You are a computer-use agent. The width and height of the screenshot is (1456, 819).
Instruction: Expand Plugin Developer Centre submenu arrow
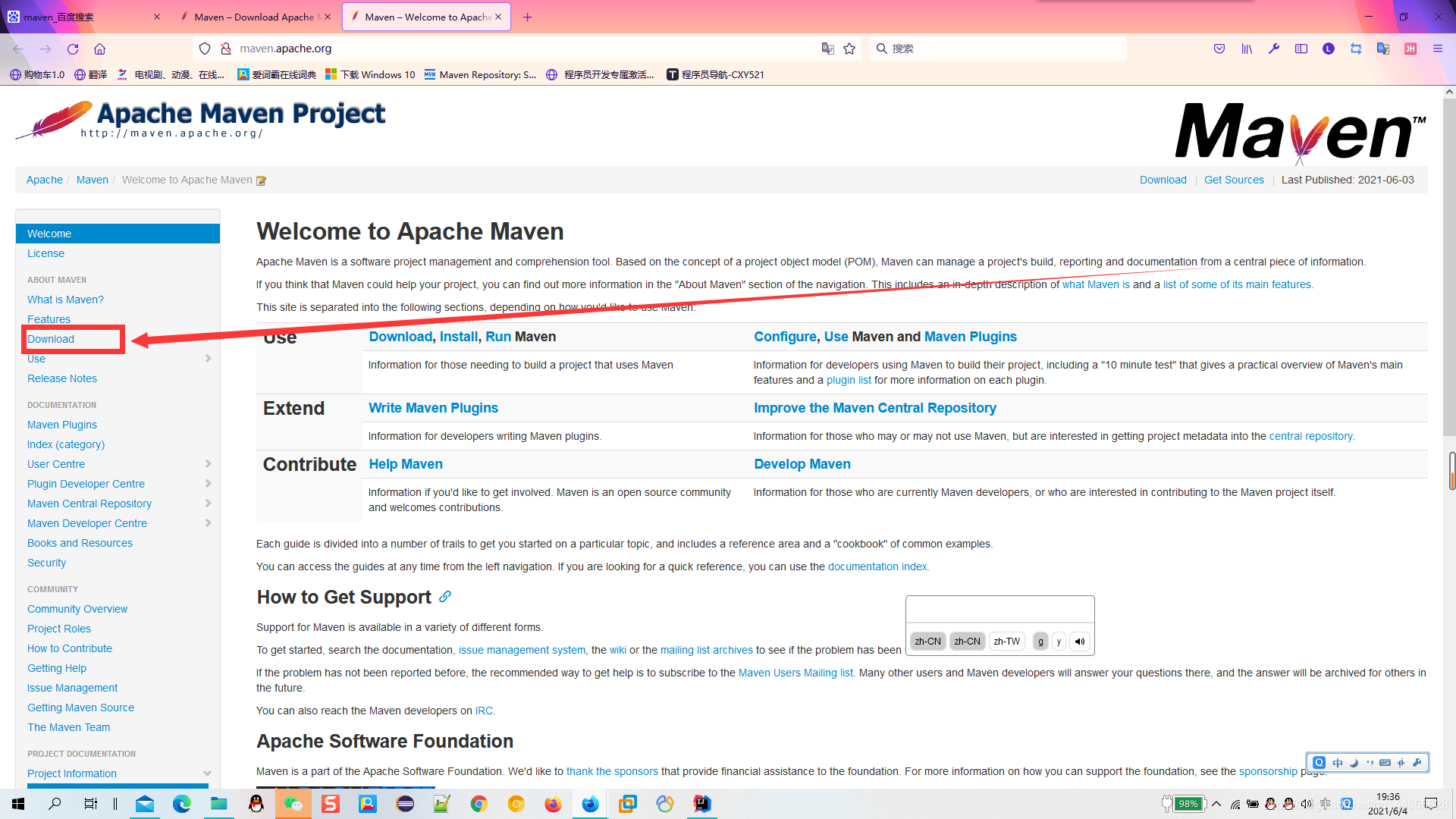208,484
